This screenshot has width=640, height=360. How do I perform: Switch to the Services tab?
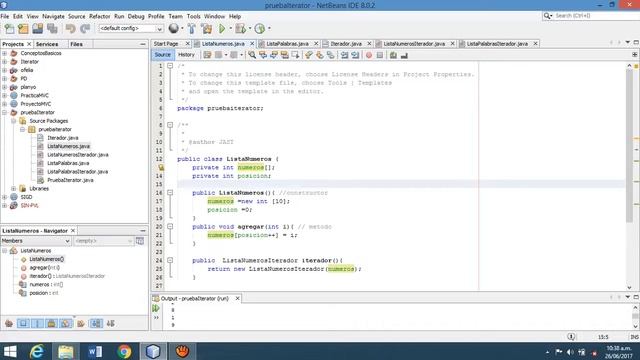pos(47,44)
